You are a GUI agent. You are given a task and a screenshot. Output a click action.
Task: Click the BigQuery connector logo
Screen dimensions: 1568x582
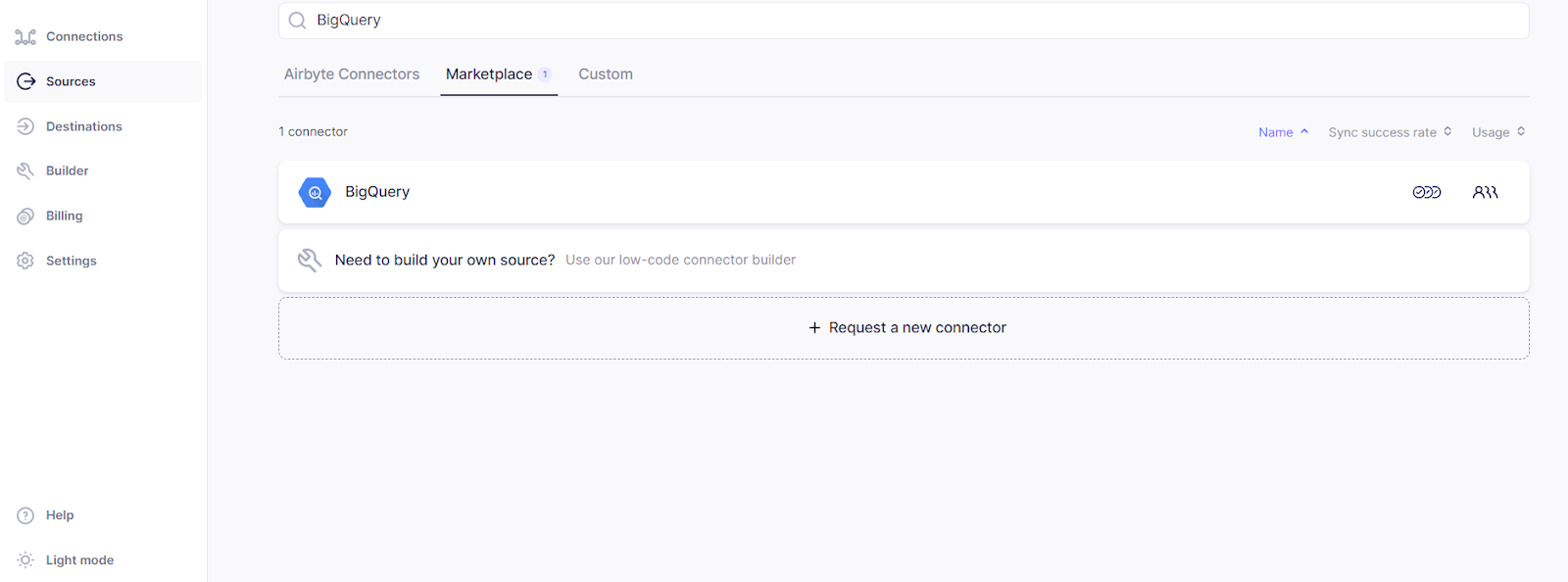pyautogui.click(x=315, y=193)
